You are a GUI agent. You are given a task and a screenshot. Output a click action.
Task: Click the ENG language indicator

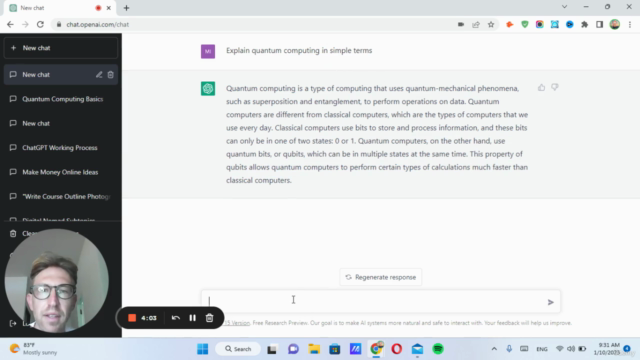coord(542,349)
